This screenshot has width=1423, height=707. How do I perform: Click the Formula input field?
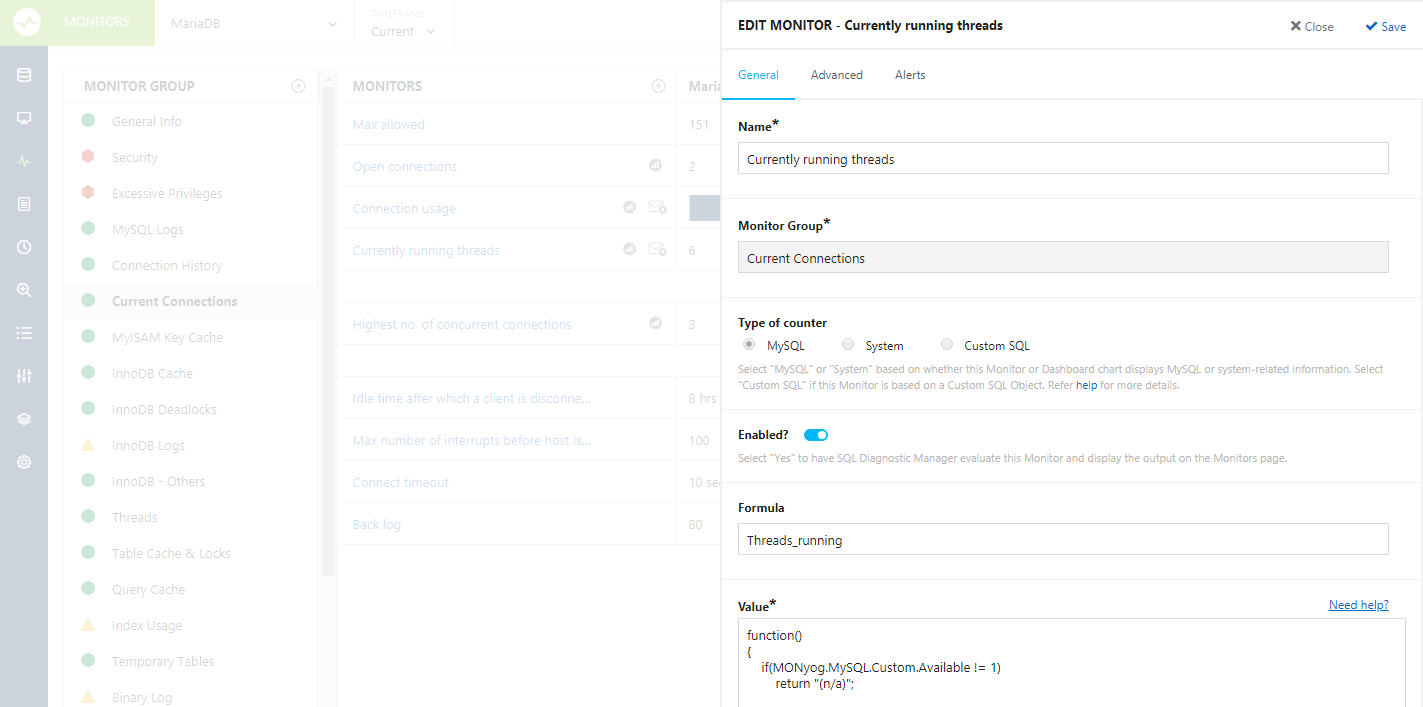coord(1063,540)
